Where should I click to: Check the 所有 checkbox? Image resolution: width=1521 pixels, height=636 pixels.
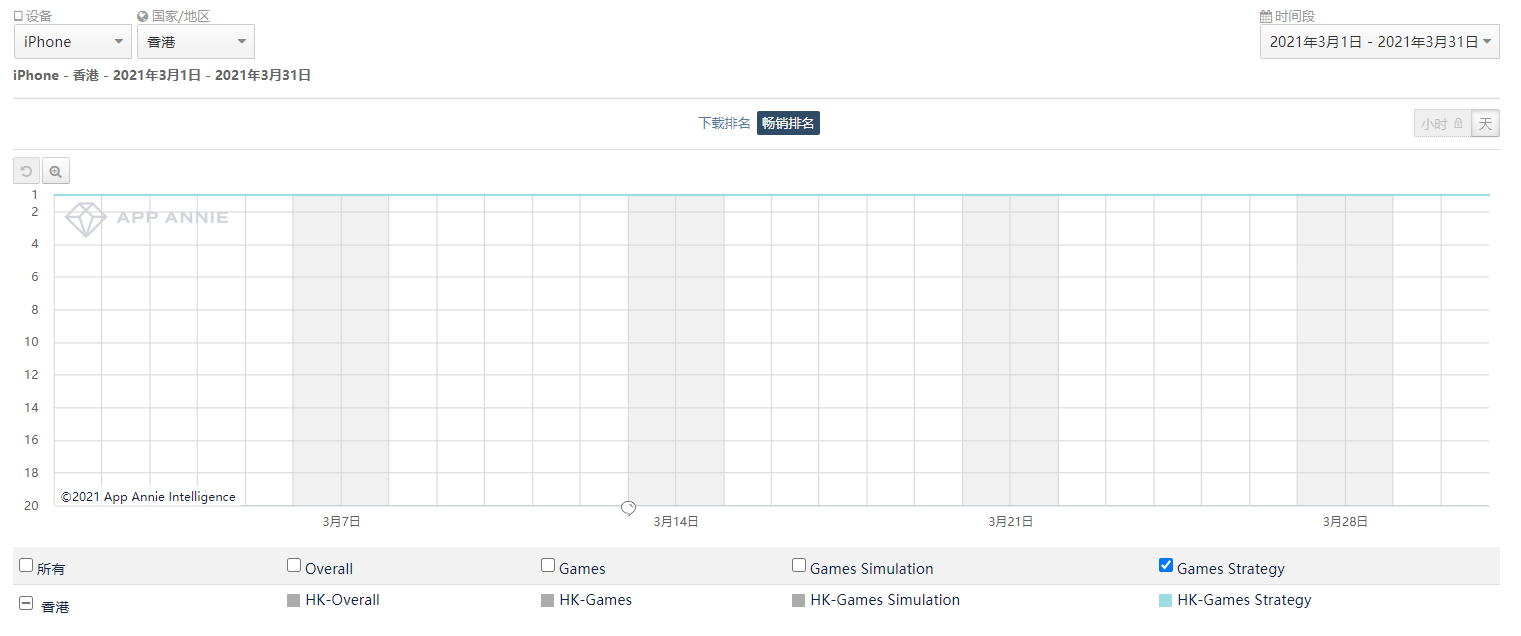tap(26, 565)
